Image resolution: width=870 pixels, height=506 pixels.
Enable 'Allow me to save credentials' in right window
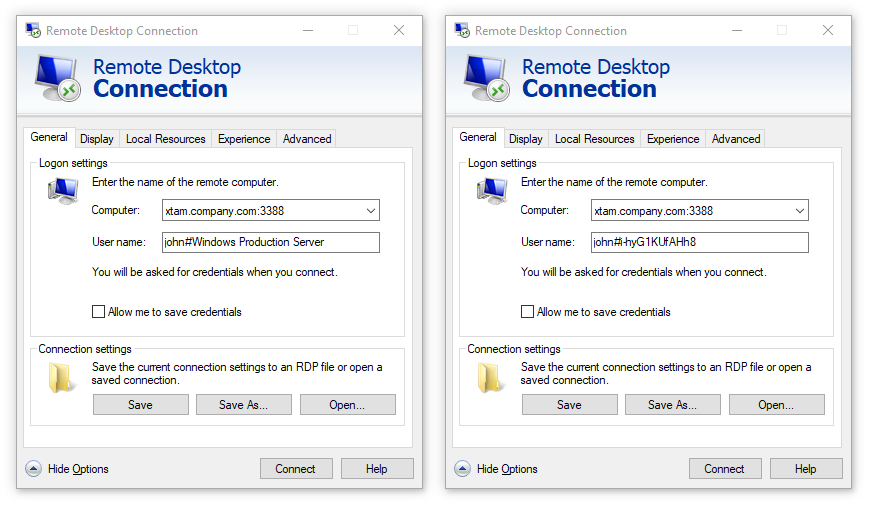pyautogui.click(x=527, y=312)
